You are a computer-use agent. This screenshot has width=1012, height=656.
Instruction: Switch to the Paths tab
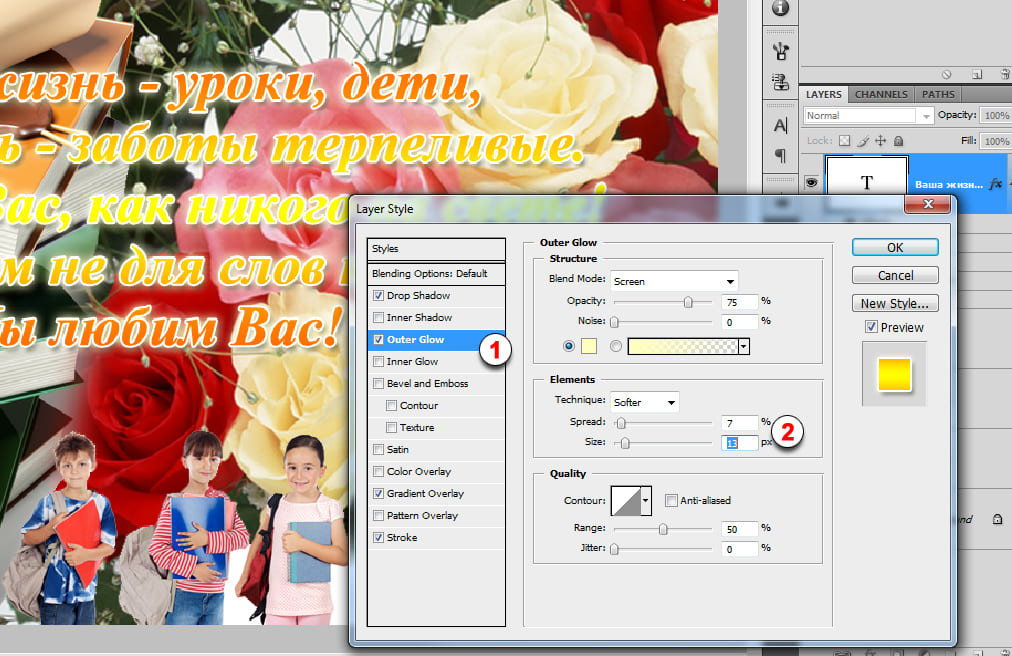937,94
